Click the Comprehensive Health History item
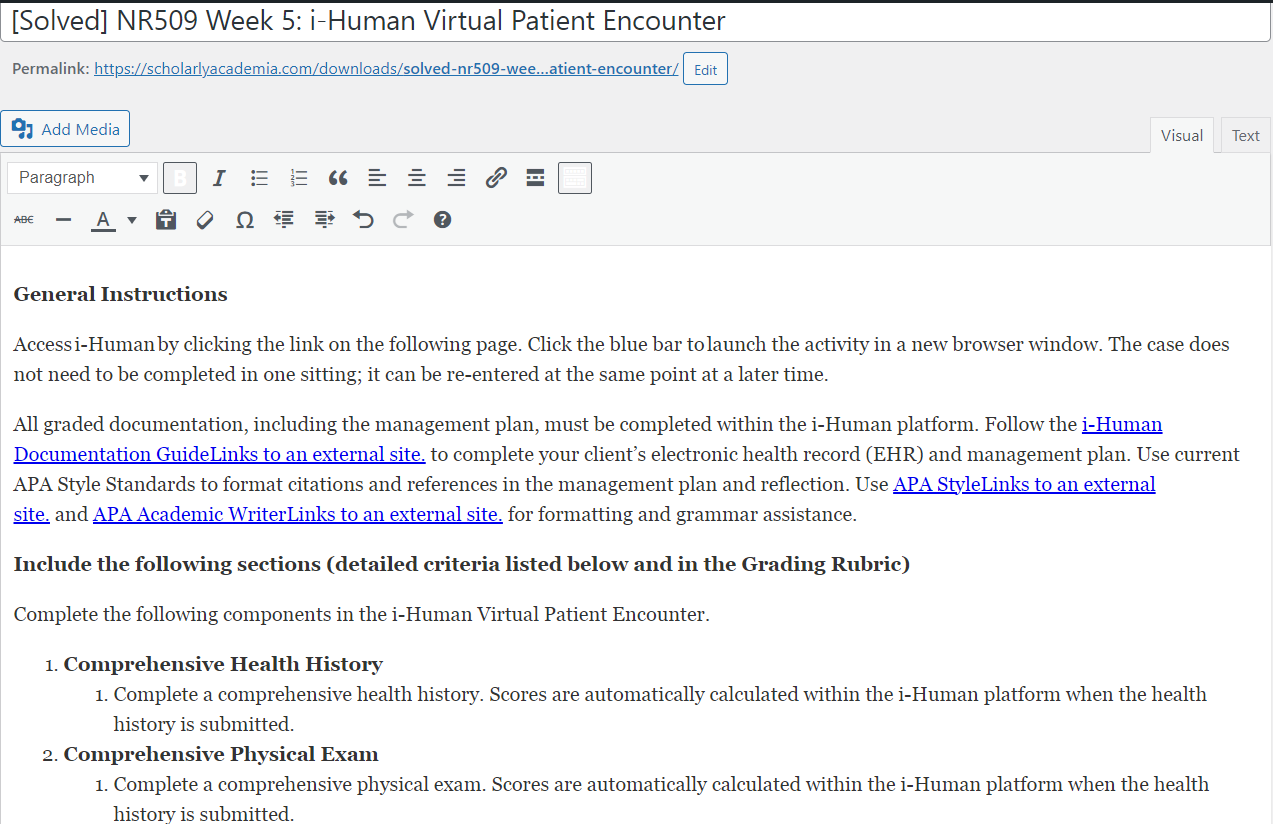The height and width of the screenshot is (824, 1273). click(x=223, y=664)
